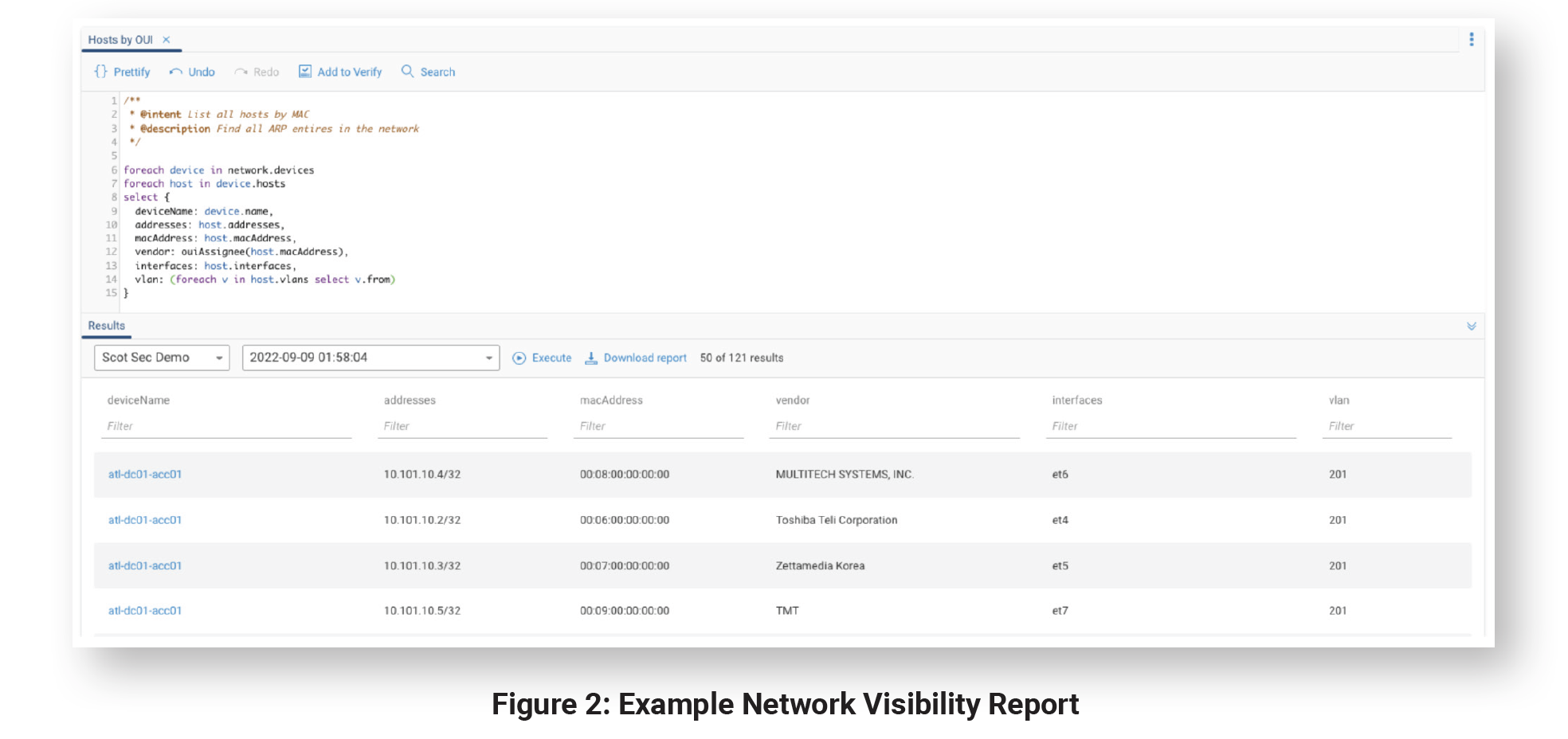Click the vlan column header
The image size is (1568, 739).
(1339, 401)
